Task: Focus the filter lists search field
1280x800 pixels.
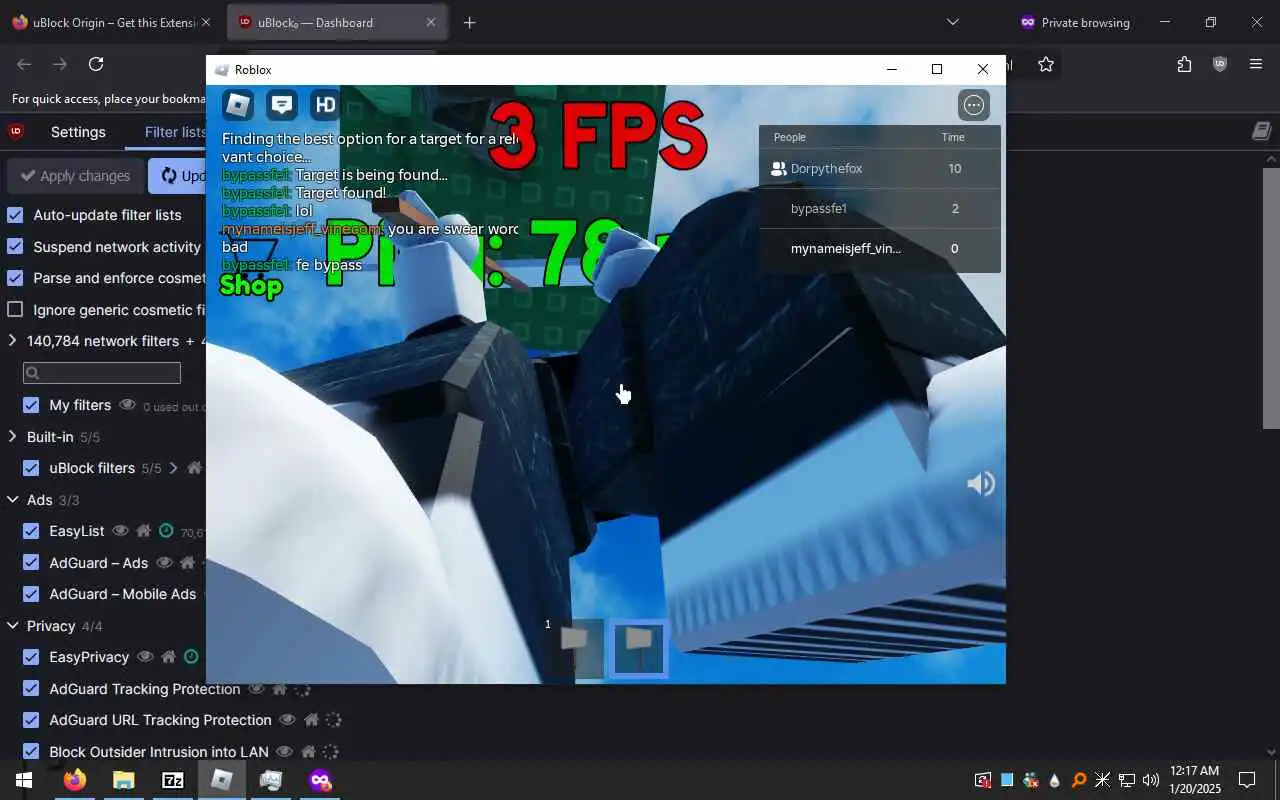Action: coord(102,373)
